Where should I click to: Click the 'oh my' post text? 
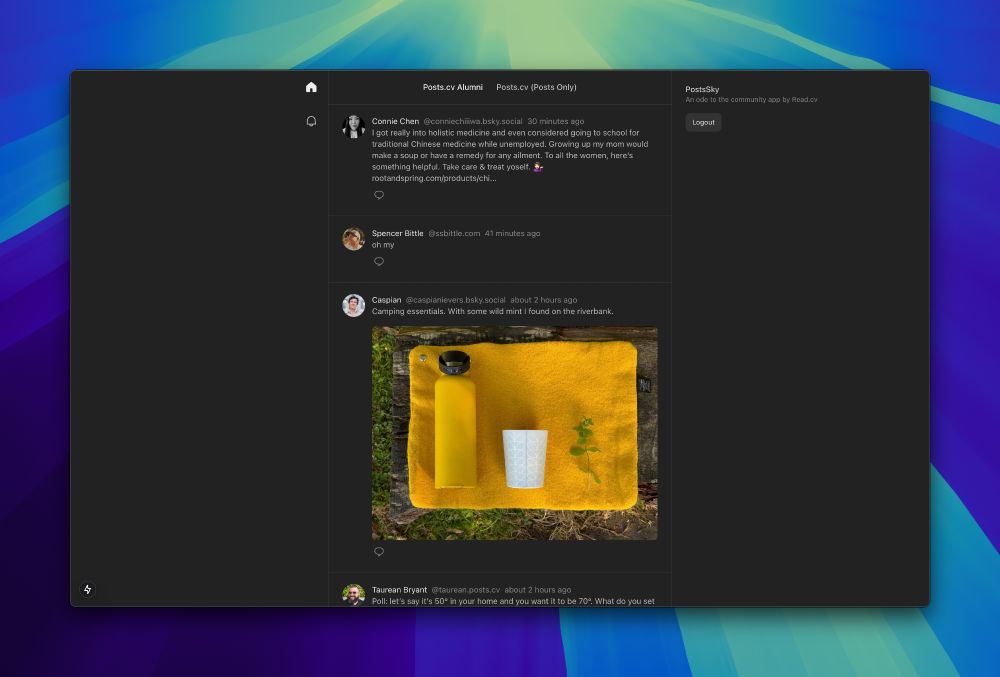tap(383, 245)
